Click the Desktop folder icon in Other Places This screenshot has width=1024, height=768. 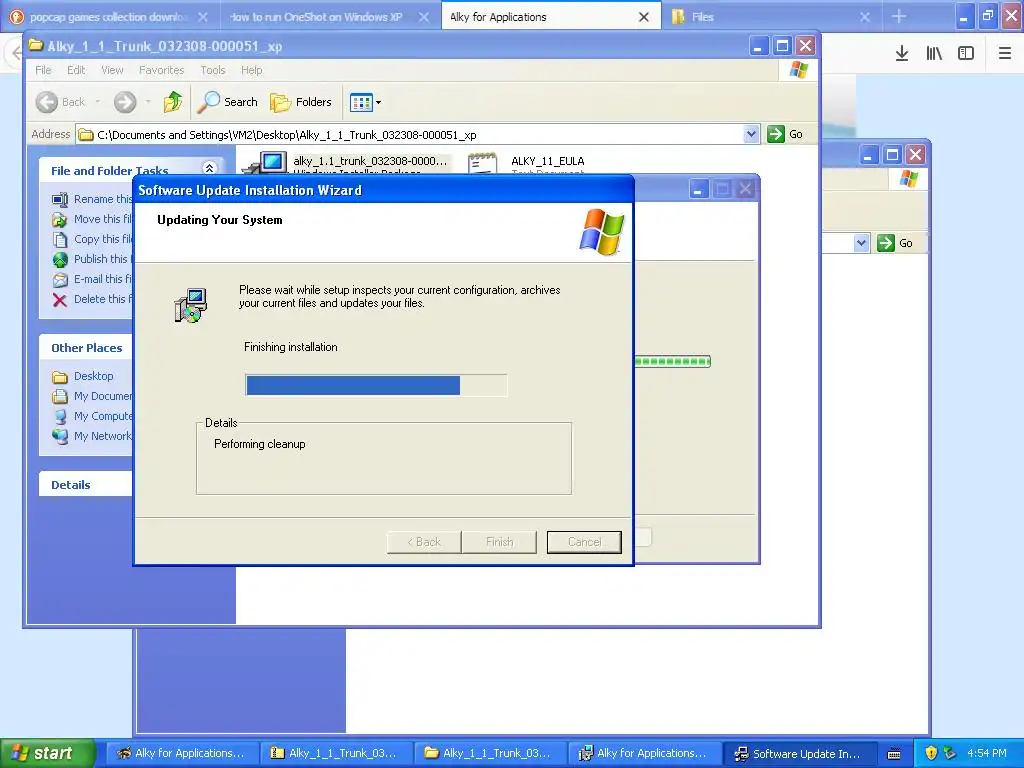point(59,377)
